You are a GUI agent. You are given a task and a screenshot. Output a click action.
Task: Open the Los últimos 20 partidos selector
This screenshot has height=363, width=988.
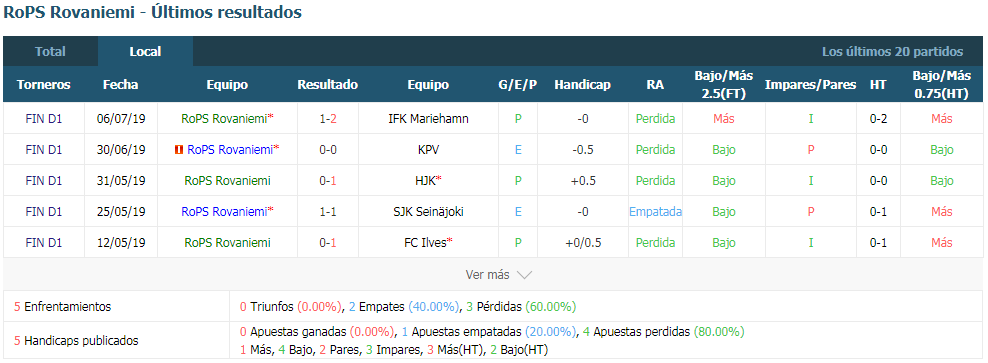tap(892, 52)
